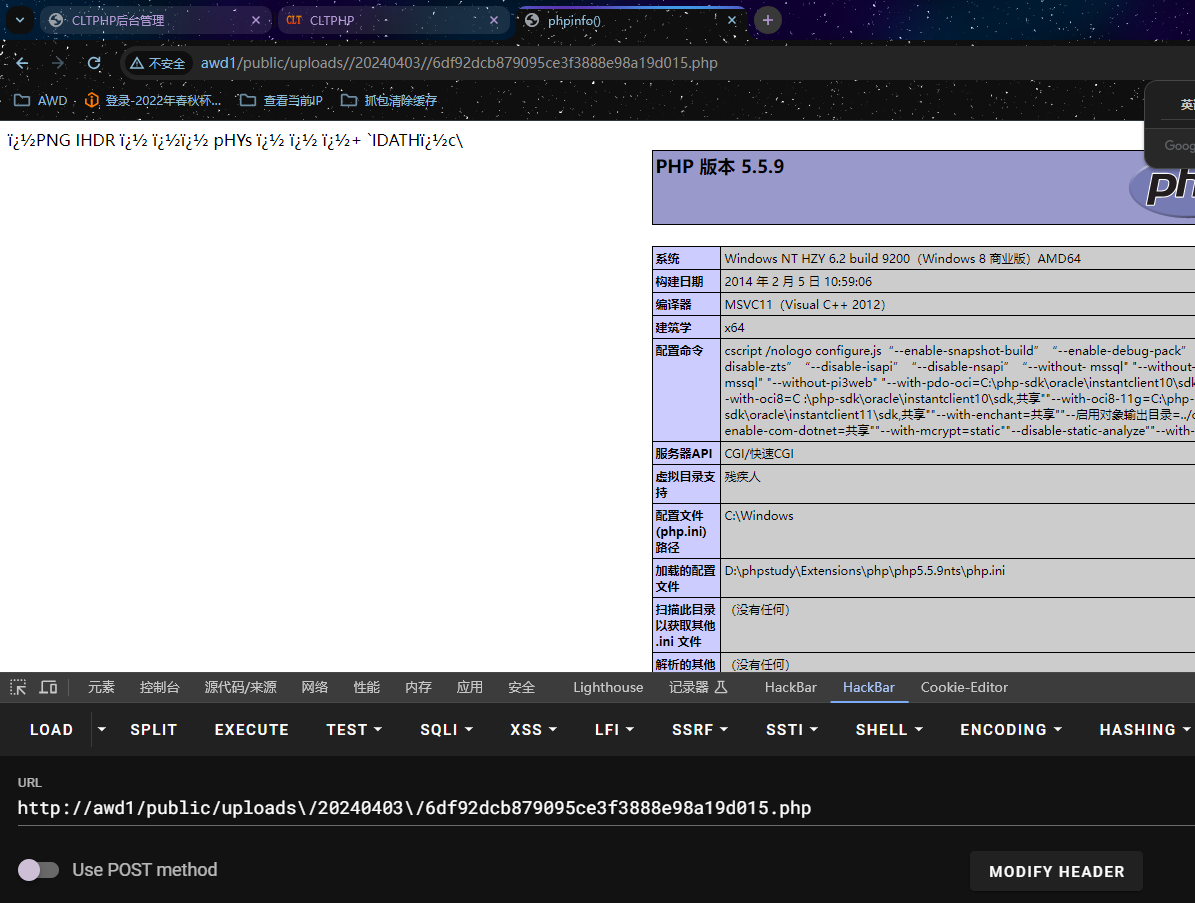Select the C:\Windows config path cell
This screenshot has height=903, width=1195.
[x=759, y=516]
